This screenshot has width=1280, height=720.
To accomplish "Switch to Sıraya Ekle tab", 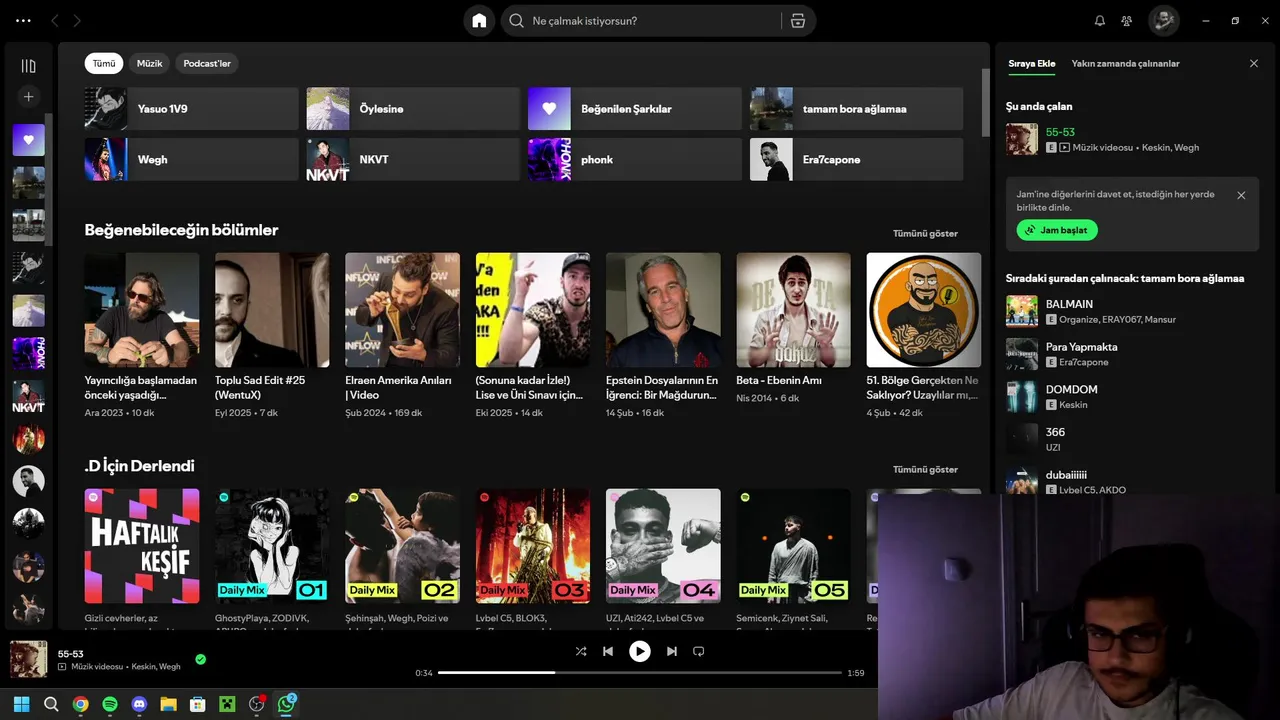I will point(1032,63).
